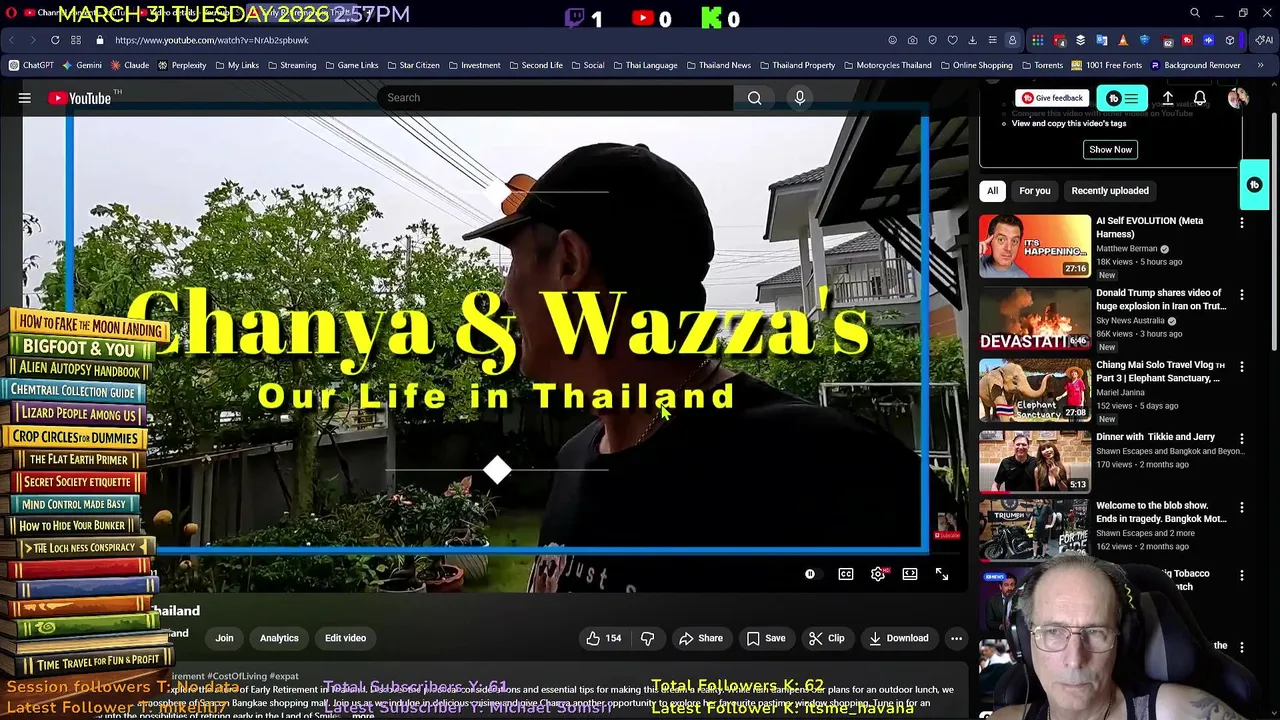Click the Show Now button in sidebar card

tap(1110, 149)
